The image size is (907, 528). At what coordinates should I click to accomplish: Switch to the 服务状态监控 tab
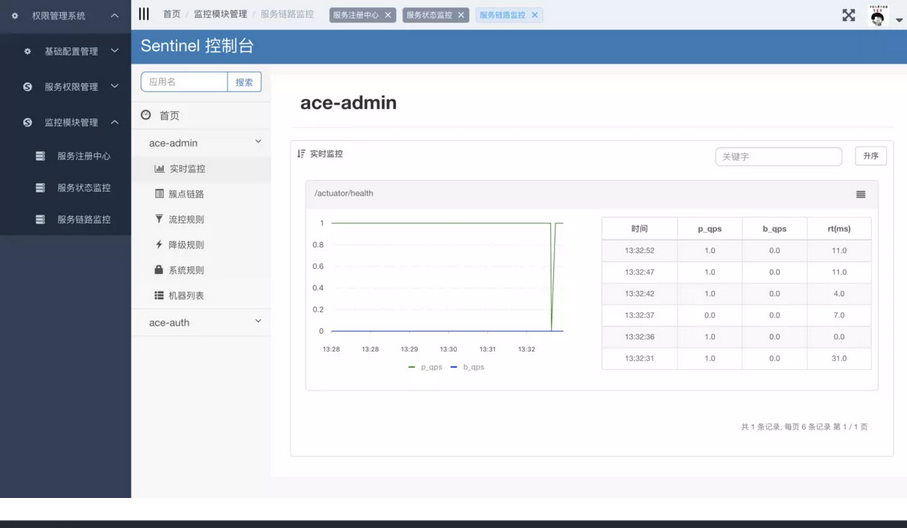tap(429, 15)
